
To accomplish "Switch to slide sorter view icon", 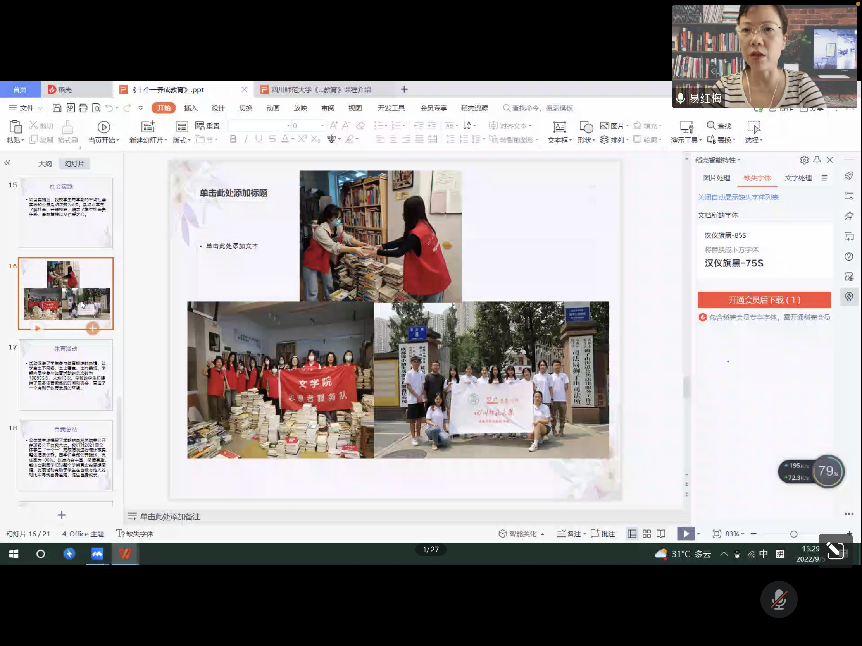I will [x=646, y=533].
